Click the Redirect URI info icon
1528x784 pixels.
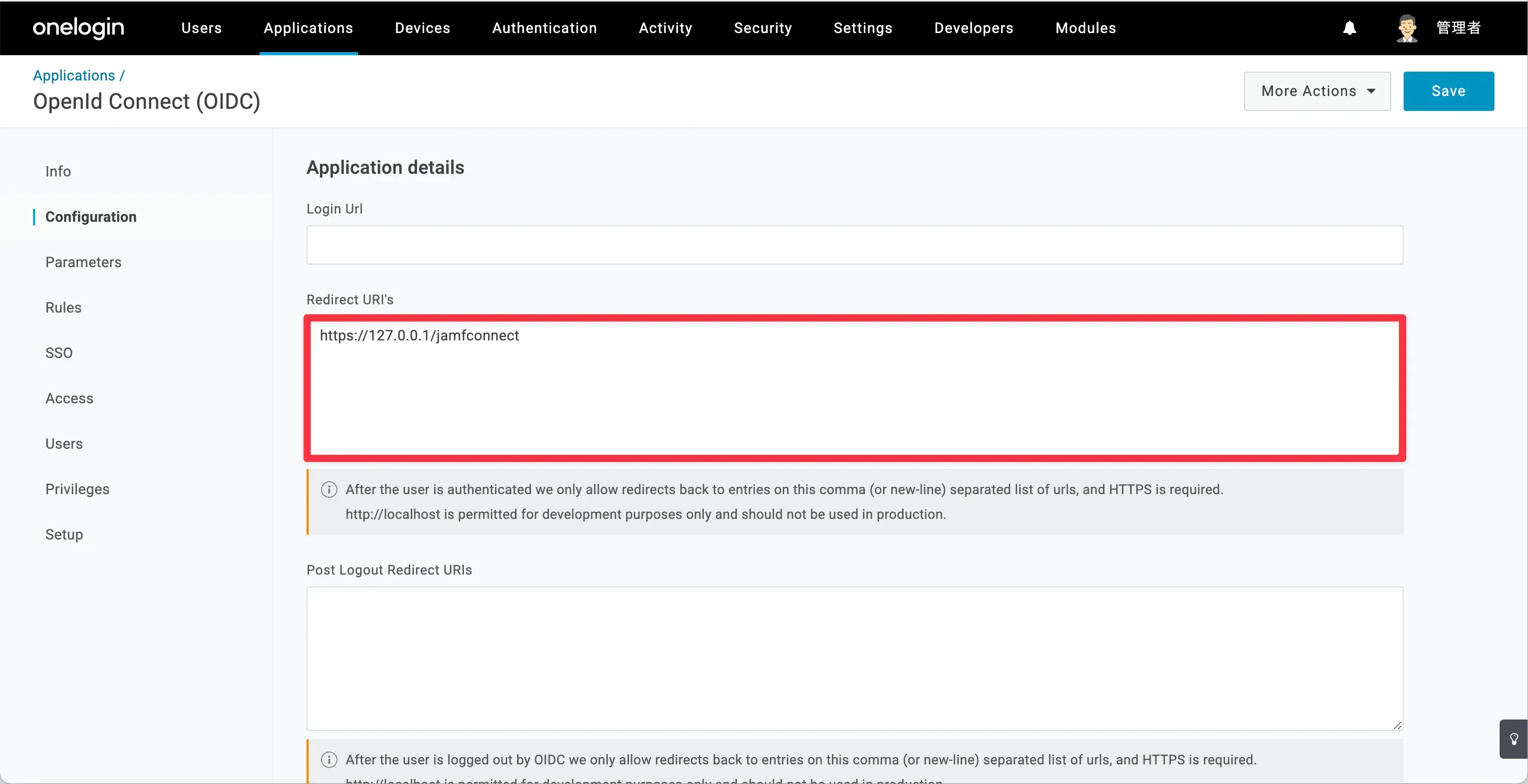tap(329, 489)
